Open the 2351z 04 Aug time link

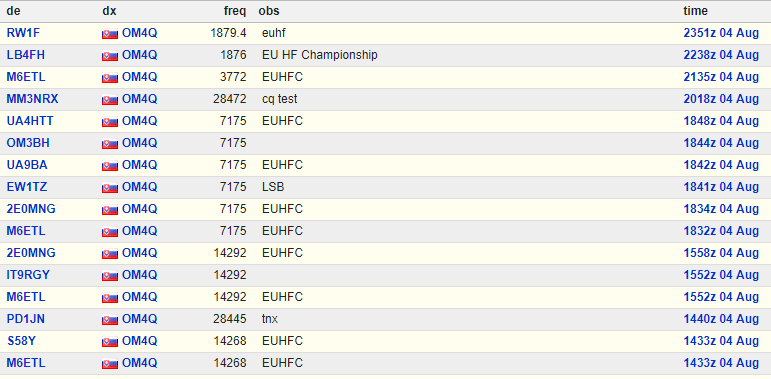coord(721,33)
